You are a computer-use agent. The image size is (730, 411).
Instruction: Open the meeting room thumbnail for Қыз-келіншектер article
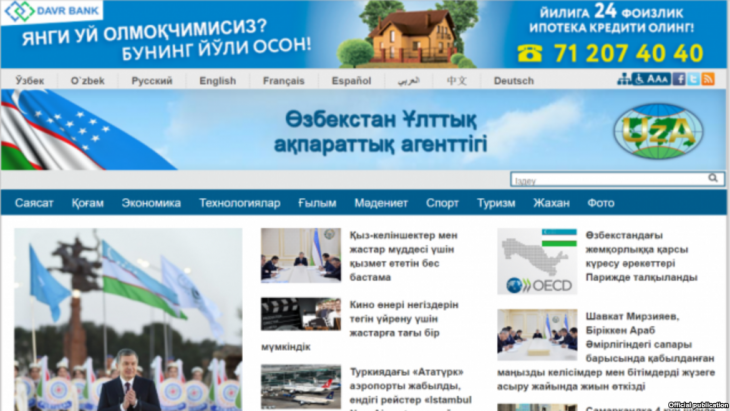pos(301,255)
